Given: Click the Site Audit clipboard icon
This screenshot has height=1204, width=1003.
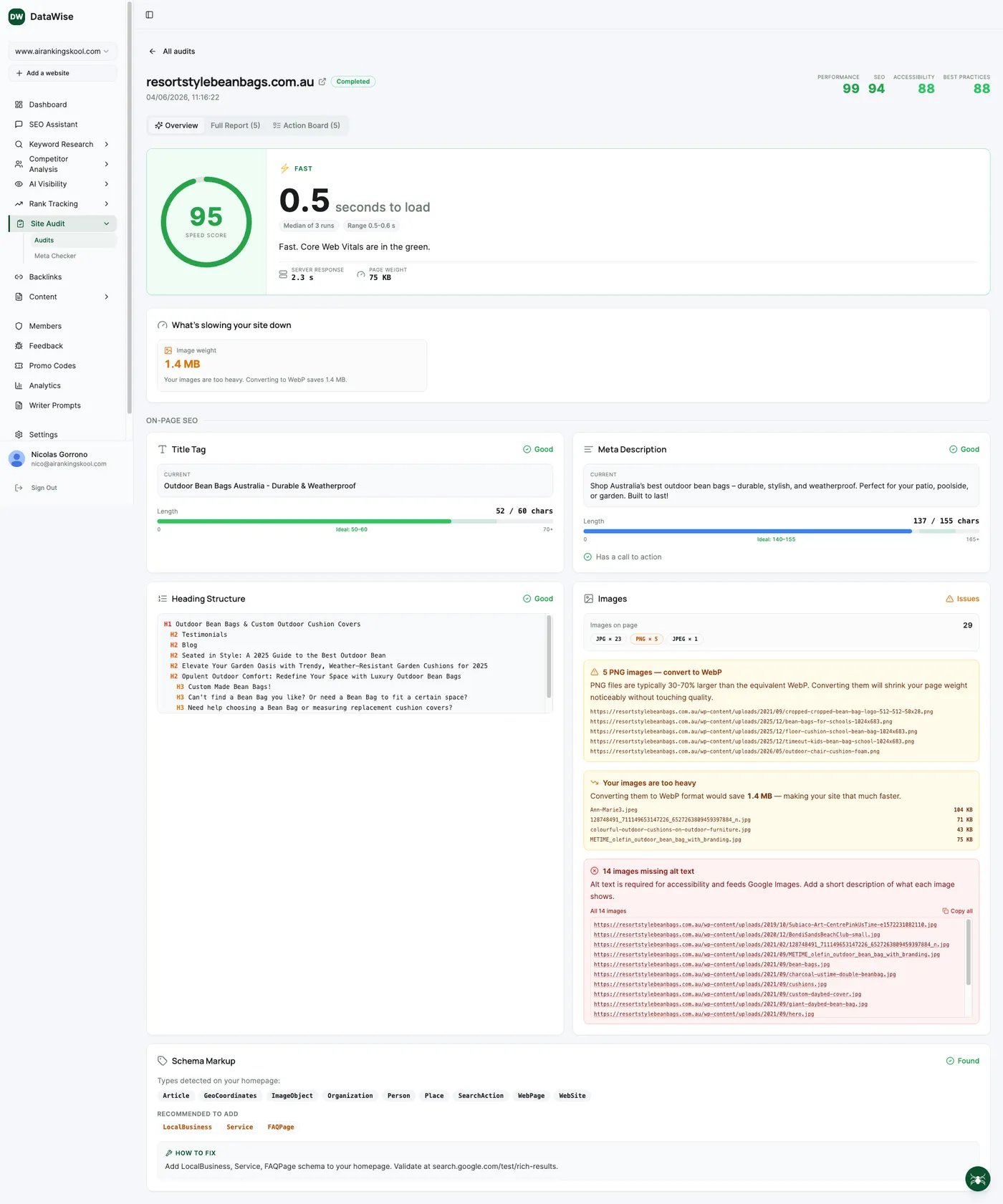Looking at the screenshot, I should click(20, 223).
